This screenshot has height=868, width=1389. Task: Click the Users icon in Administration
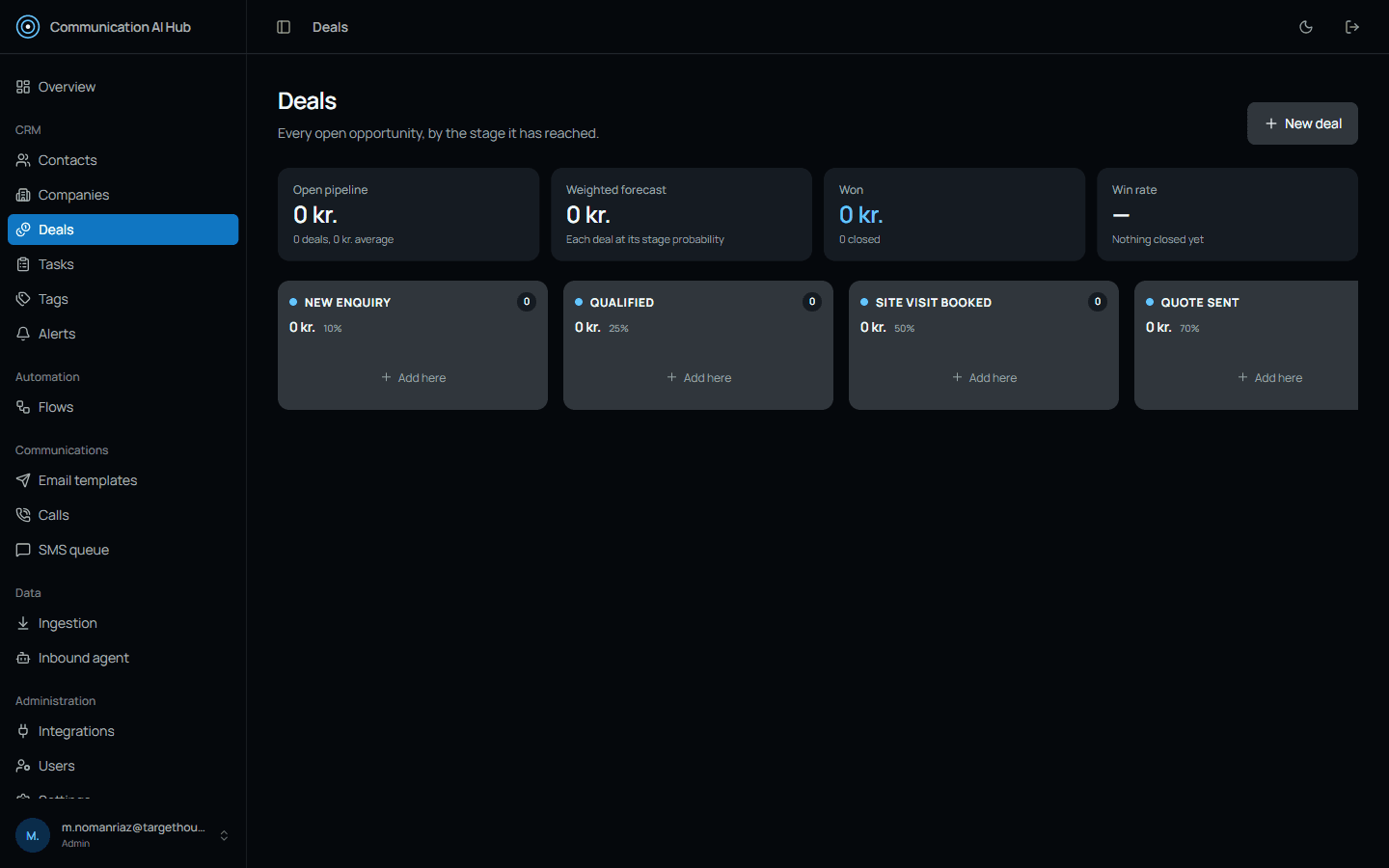pyautogui.click(x=23, y=766)
